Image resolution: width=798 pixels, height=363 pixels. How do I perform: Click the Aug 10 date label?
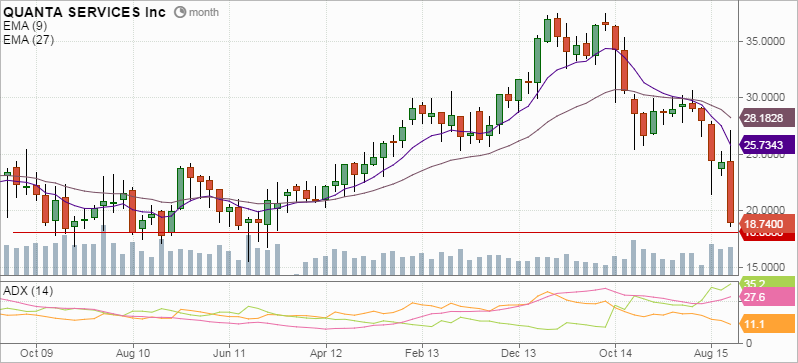coord(133,352)
